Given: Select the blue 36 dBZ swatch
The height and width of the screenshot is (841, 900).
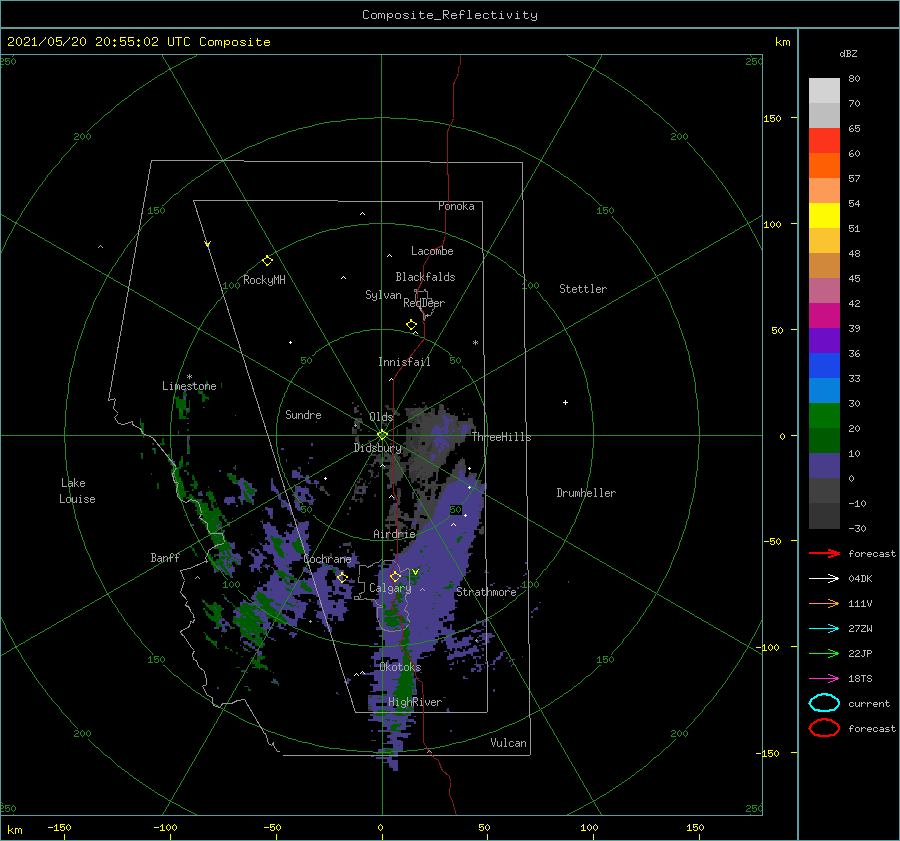Looking at the screenshot, I should click(x=824, y=366).
